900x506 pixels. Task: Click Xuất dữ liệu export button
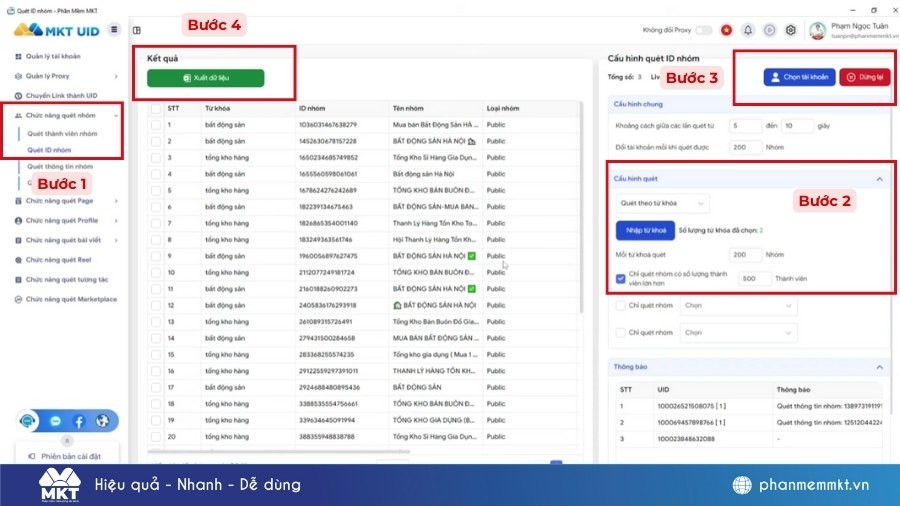click(205, 78)
